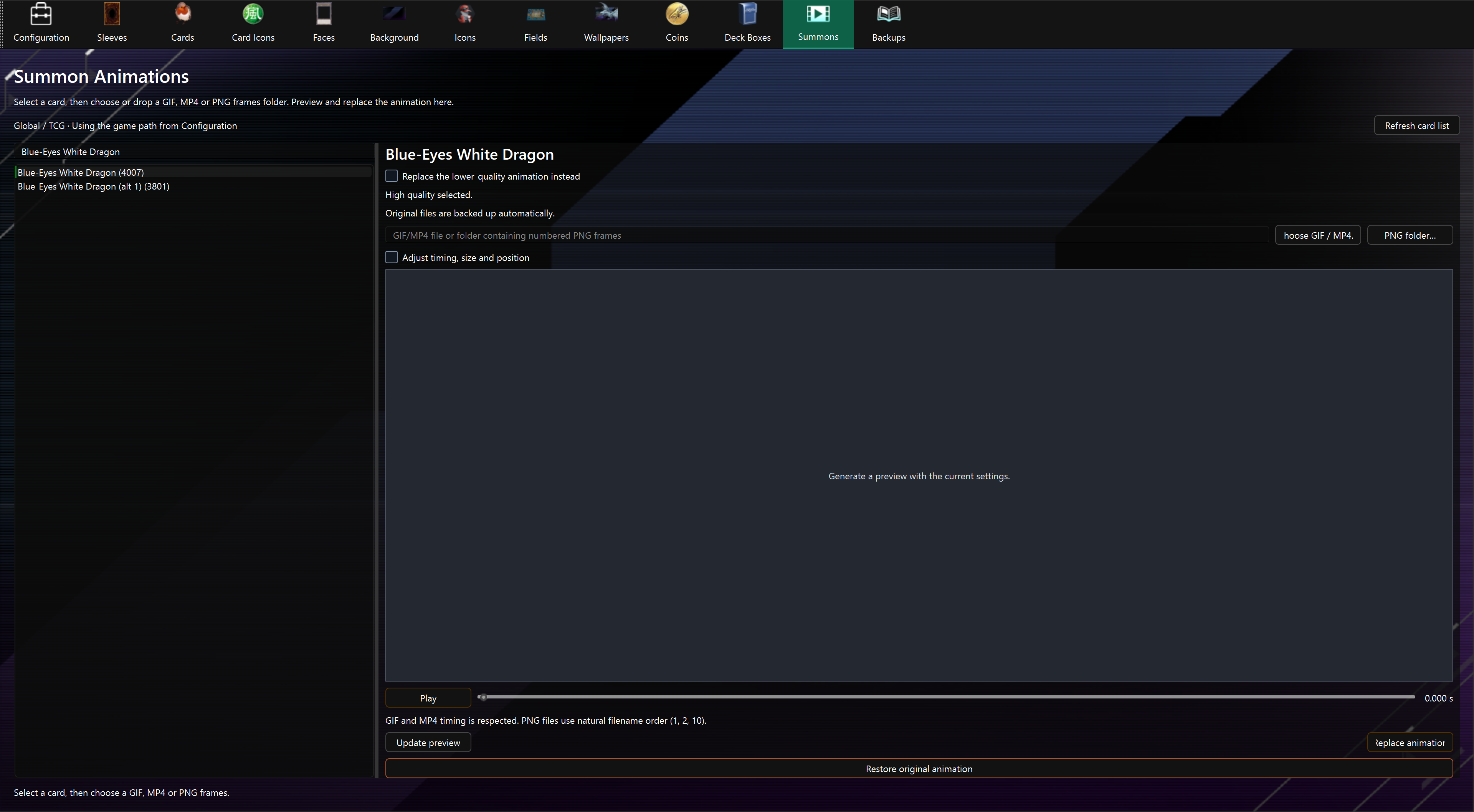Click the 0.000 s time readout
The height and width of the screenshot is (812, 1474).
click(1438, 698)
